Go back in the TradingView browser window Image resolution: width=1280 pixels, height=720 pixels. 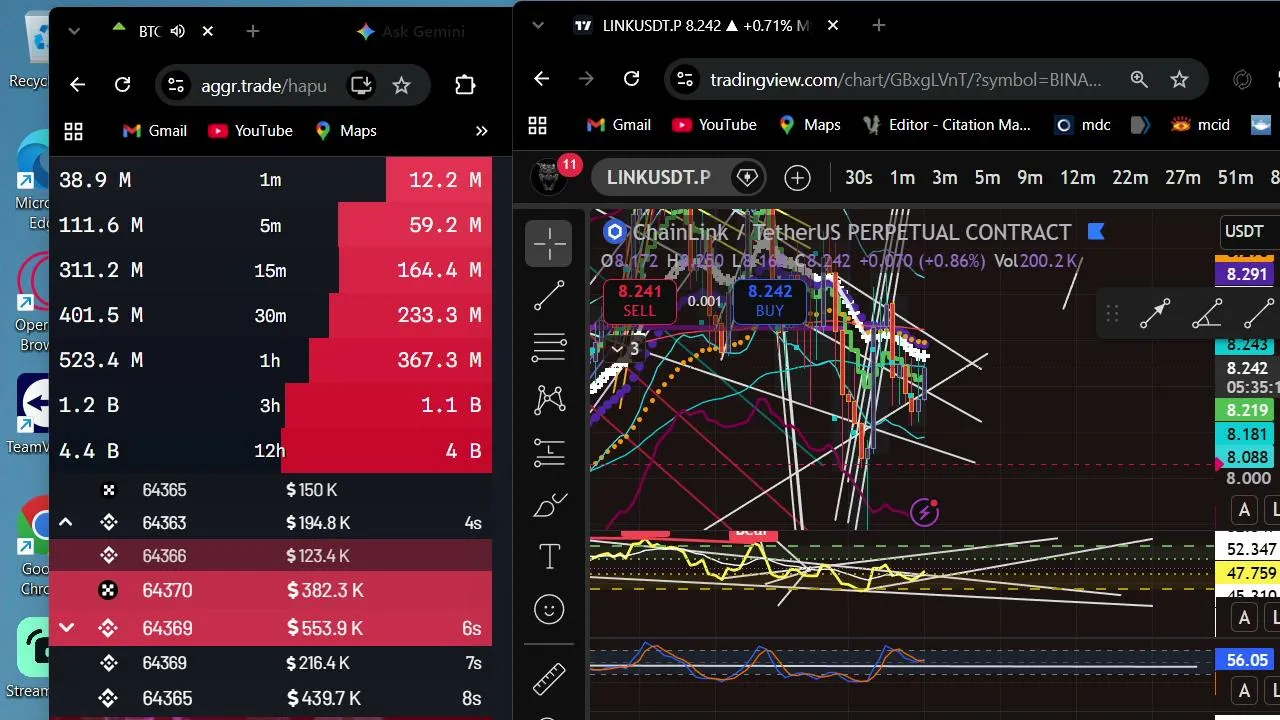pos(541,79)
